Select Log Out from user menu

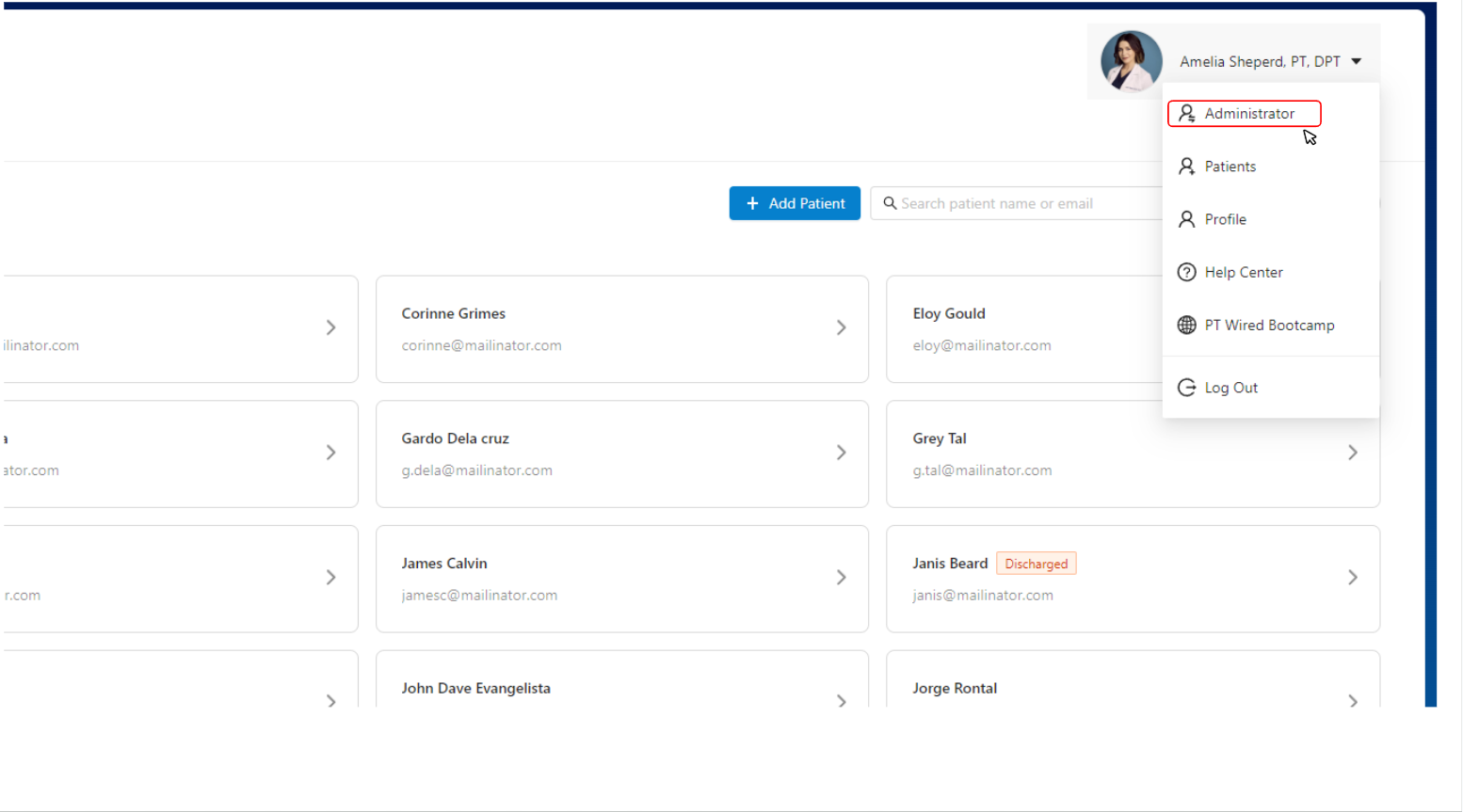click(1230, 388)
